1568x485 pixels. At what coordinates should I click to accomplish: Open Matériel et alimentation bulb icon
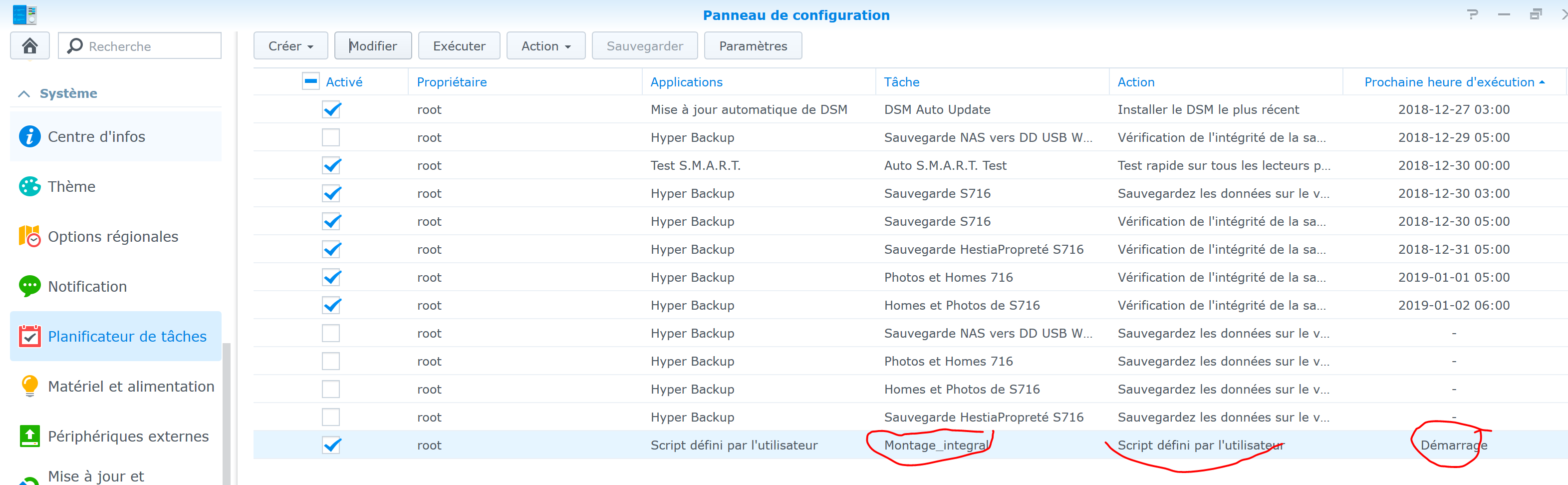click(30, 386)
